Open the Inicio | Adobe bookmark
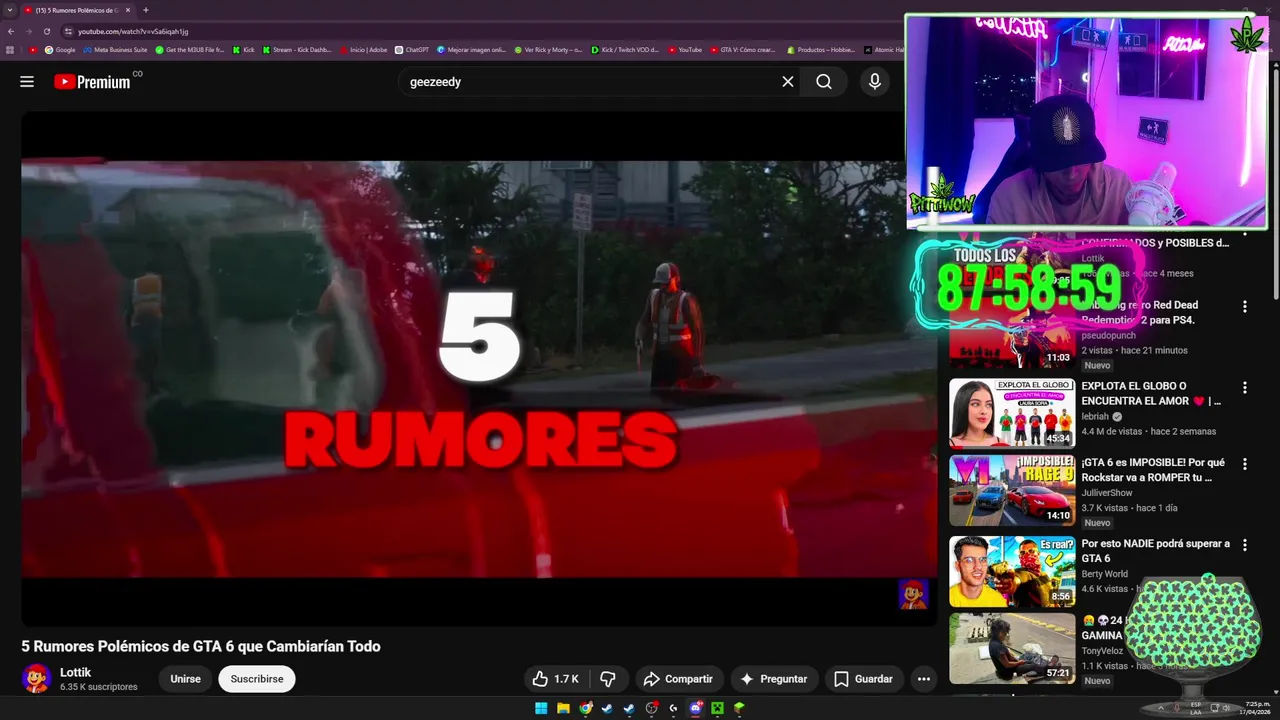 pos(363,49)
